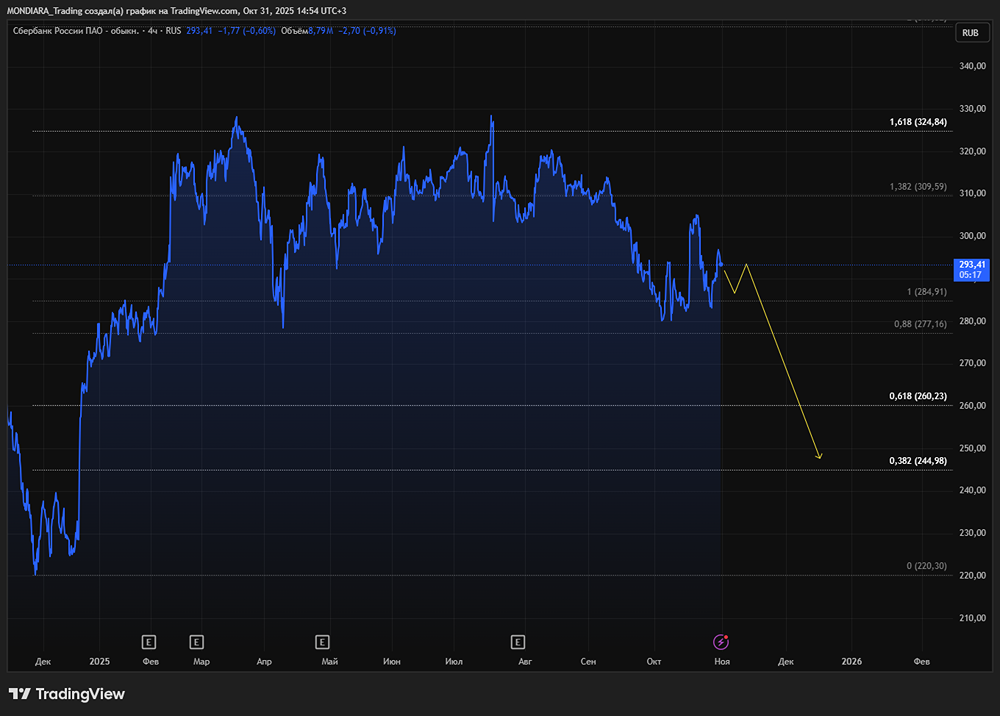The width and height of the screenshot is (1000, 716).
Task: Select the earnings E marker above Авг
Action: pyautogui.click(x=517, y=641)
